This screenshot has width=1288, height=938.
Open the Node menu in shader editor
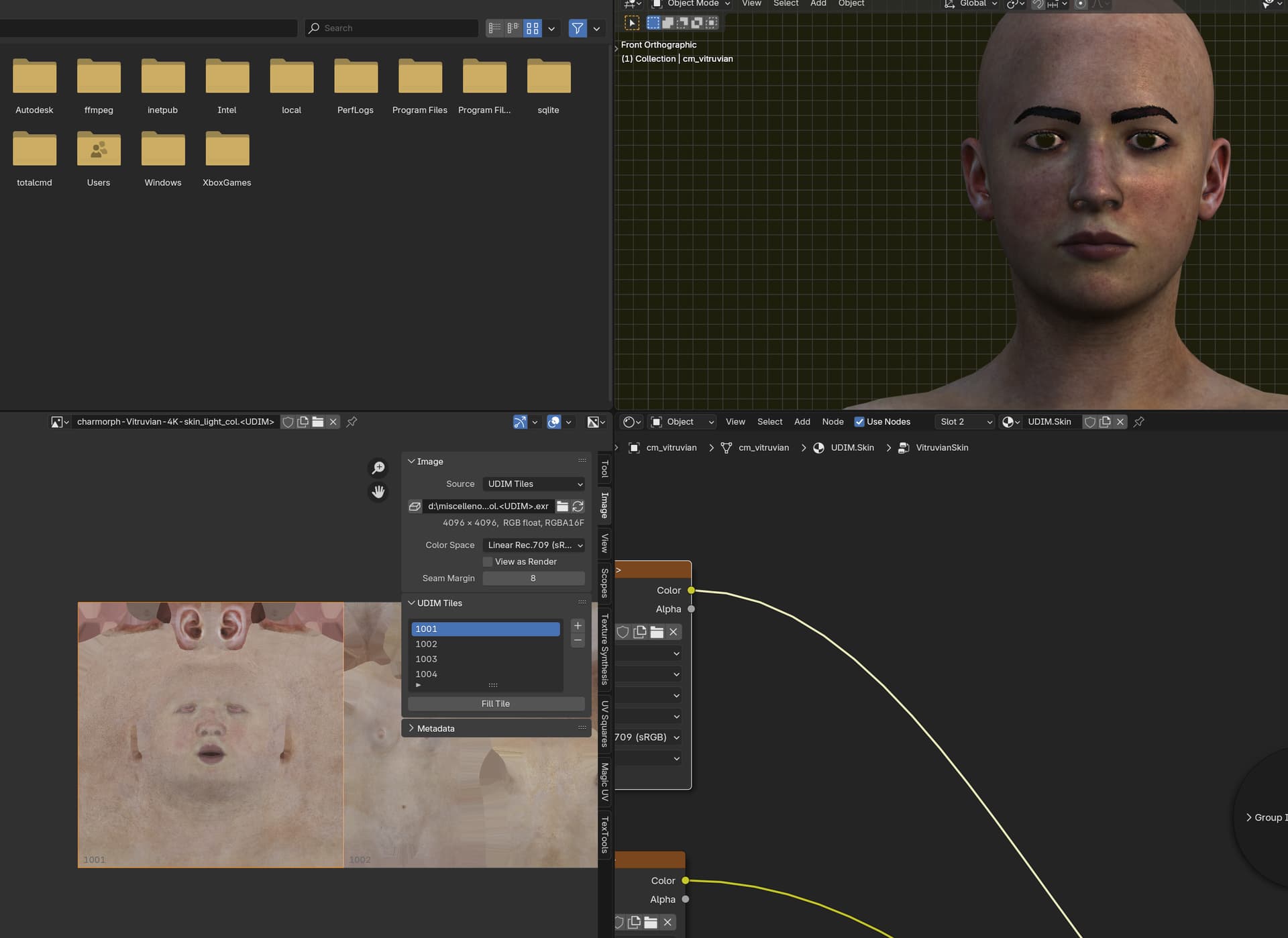point(833,422)
